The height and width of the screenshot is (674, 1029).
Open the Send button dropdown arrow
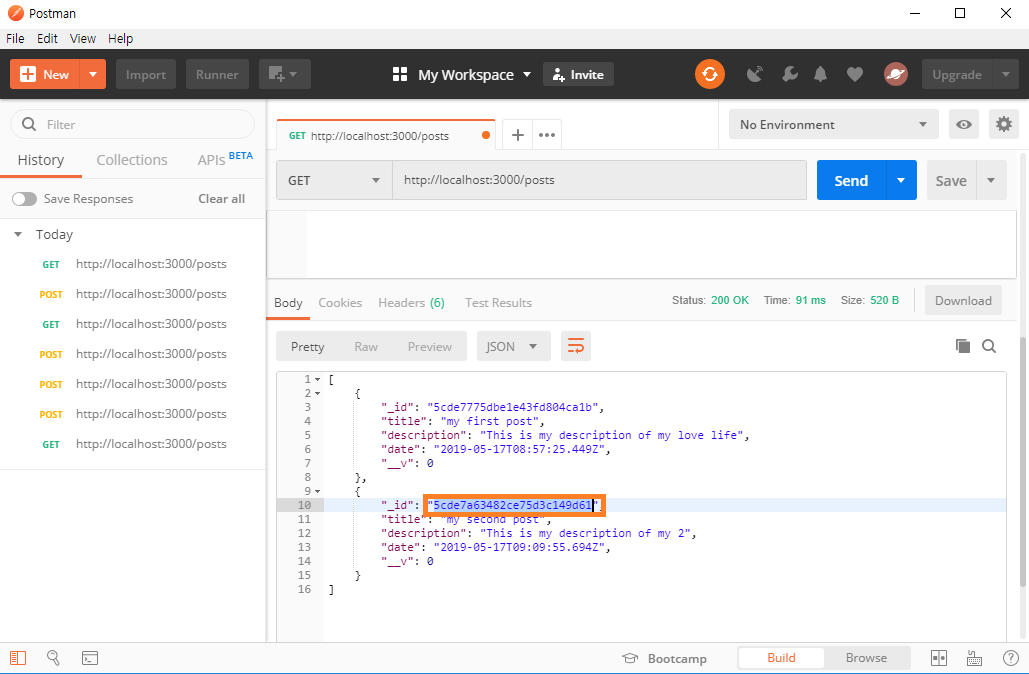point(901,180)
